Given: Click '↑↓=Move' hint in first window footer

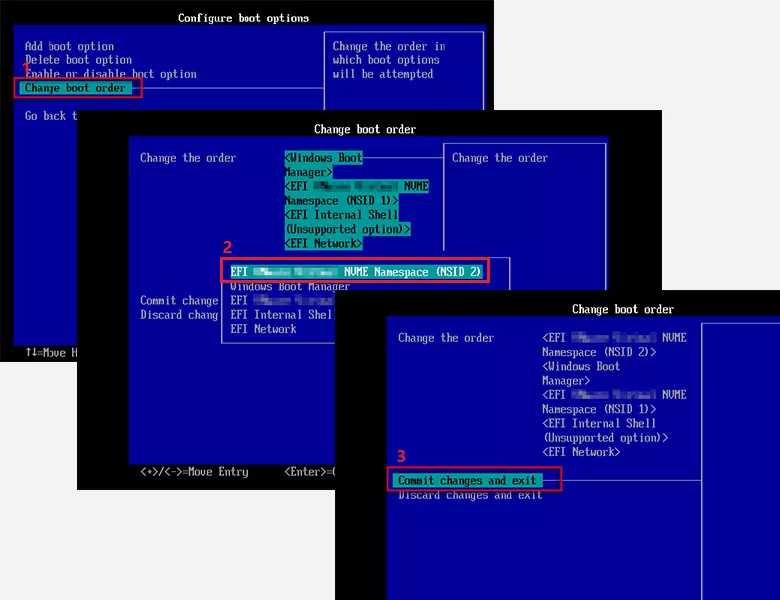Looking at the screenshot, I should pyautogui.click(x=45, y=353).
